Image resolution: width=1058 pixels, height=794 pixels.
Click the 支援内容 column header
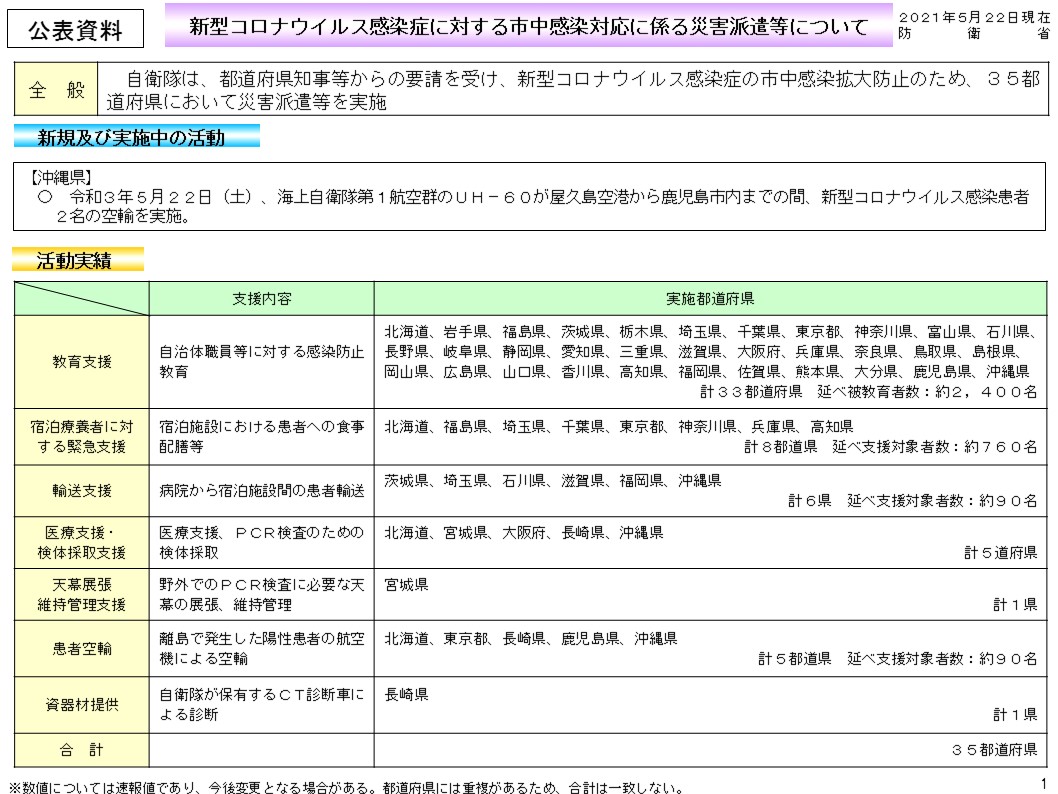click(261, 298)
